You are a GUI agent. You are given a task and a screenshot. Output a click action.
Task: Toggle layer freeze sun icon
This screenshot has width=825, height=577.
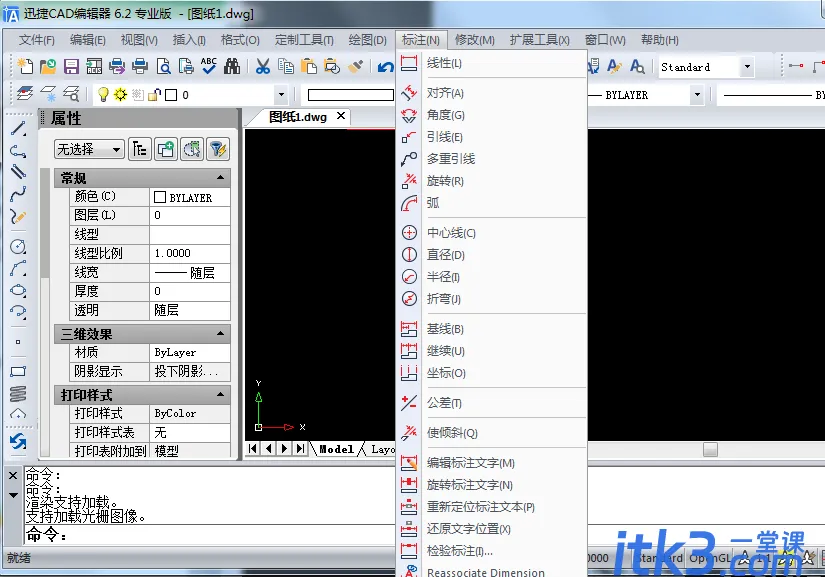120,95
